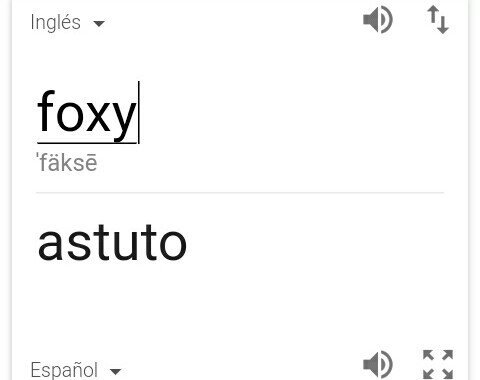The image size is (480, 380).
Task: Expand the Inglés source language arrow
Action: tap(99, 24)
